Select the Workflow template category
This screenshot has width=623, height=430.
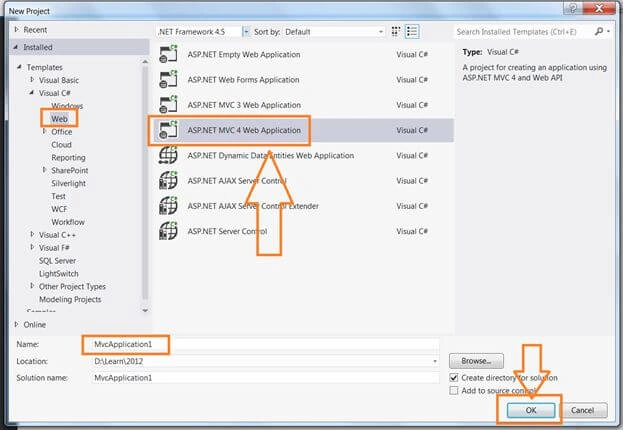pos(68,222)
